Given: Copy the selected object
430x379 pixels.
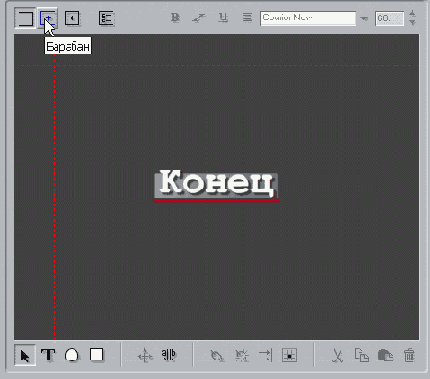Looking at the screenshot, I should pyautogui.click(x=361, y=355).
